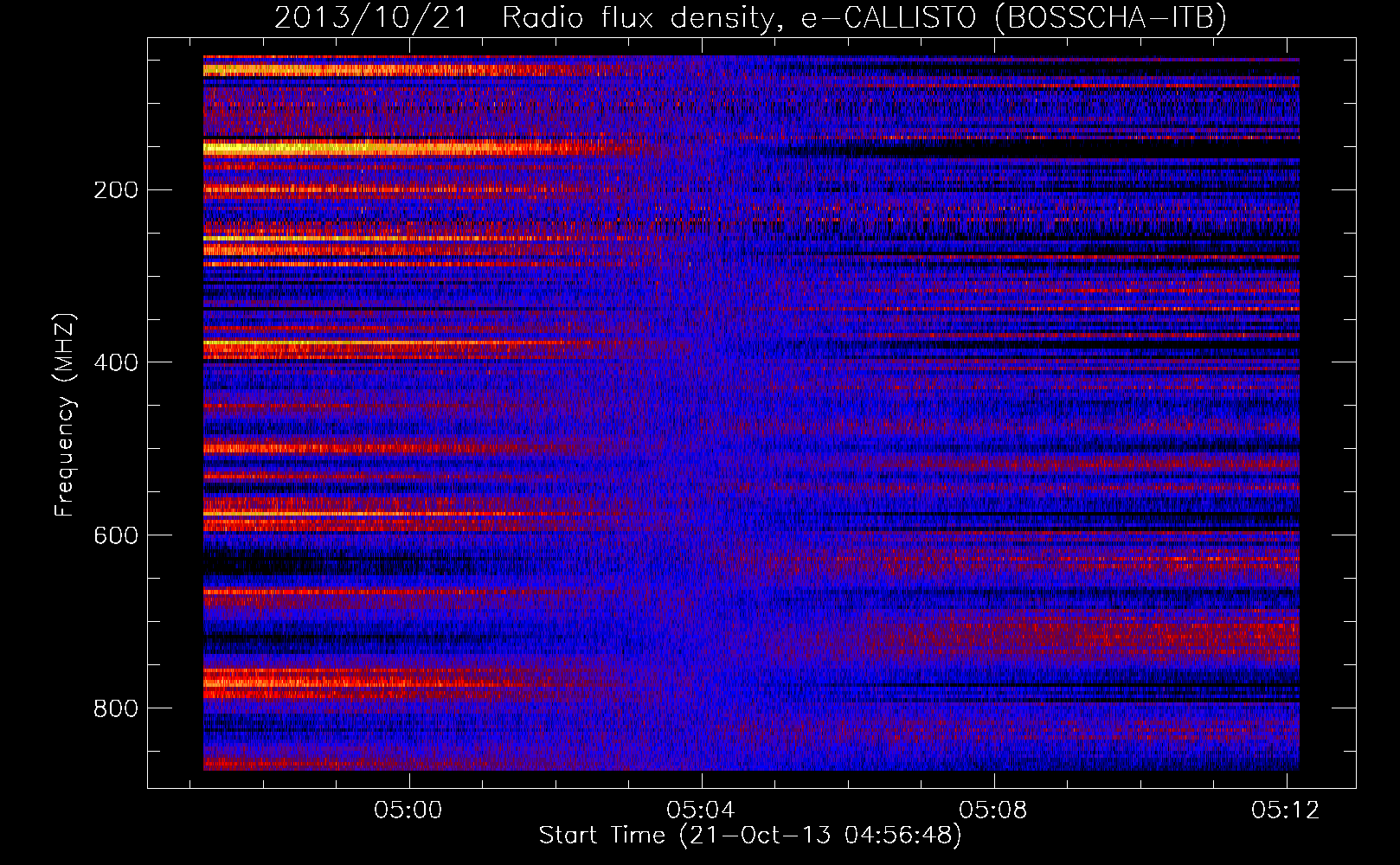The height and width of the screenshot is (865, 1400).
Task: Click the 'Start Time' axis label
Action: tap(750, 836)
